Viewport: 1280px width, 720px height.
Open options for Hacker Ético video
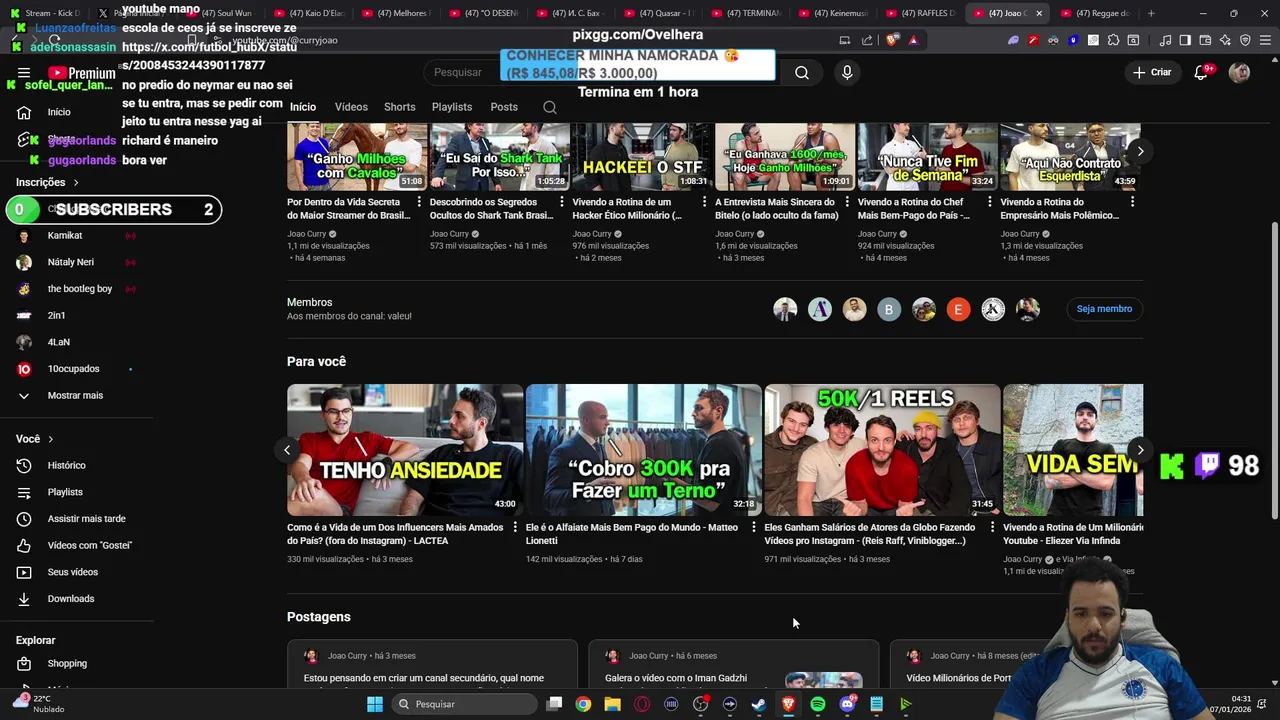tap(704, 202)
